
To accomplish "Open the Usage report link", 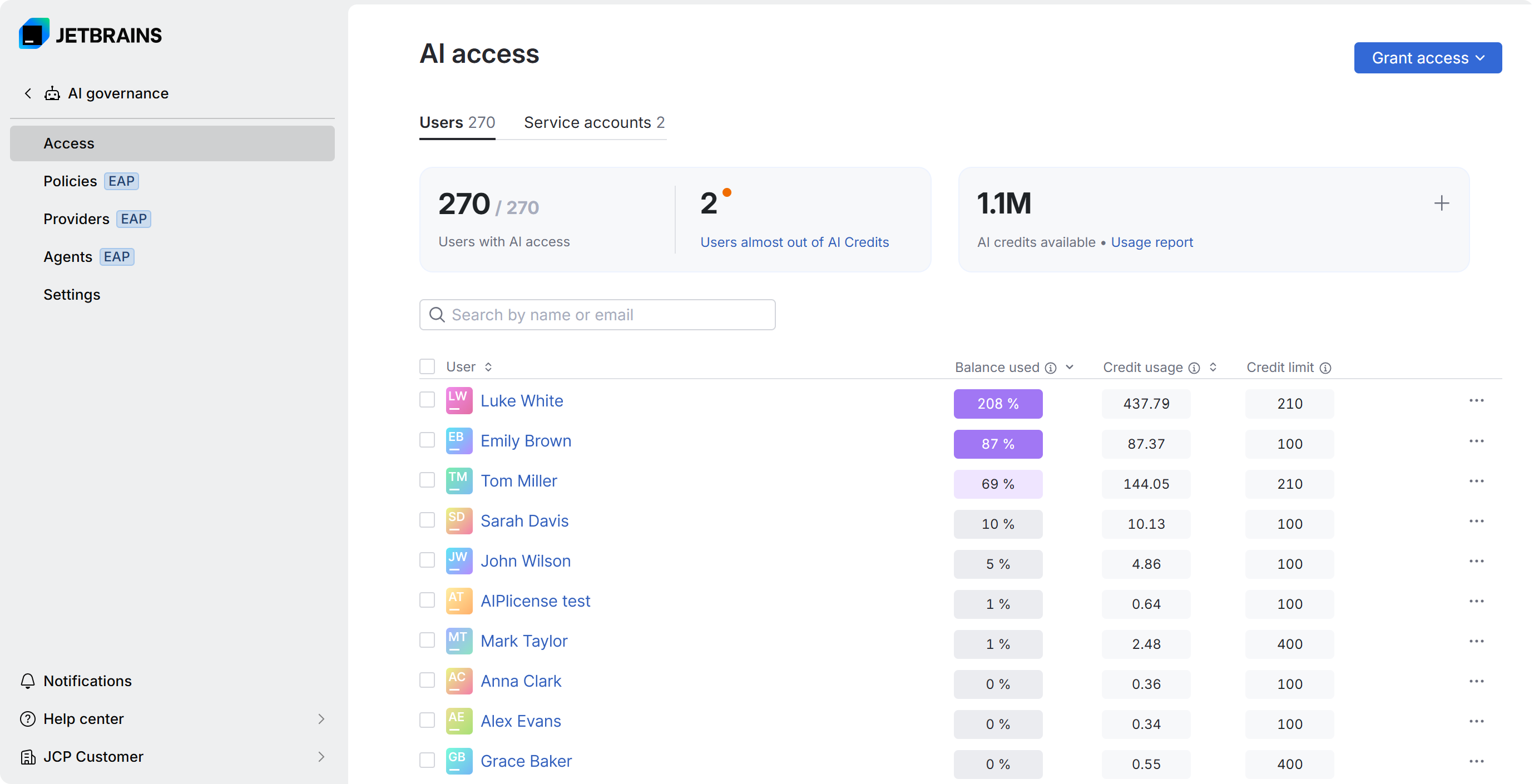I will (1152, 242).
